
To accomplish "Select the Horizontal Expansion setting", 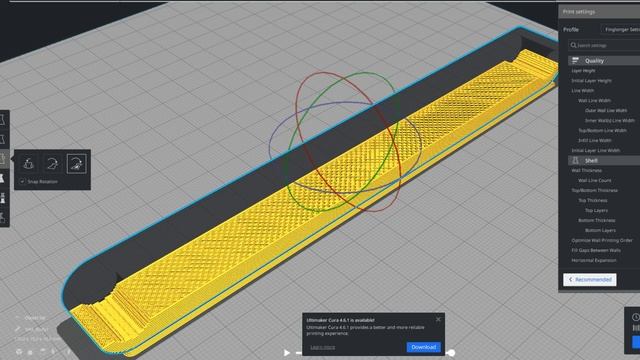I will tap(594, 260).
